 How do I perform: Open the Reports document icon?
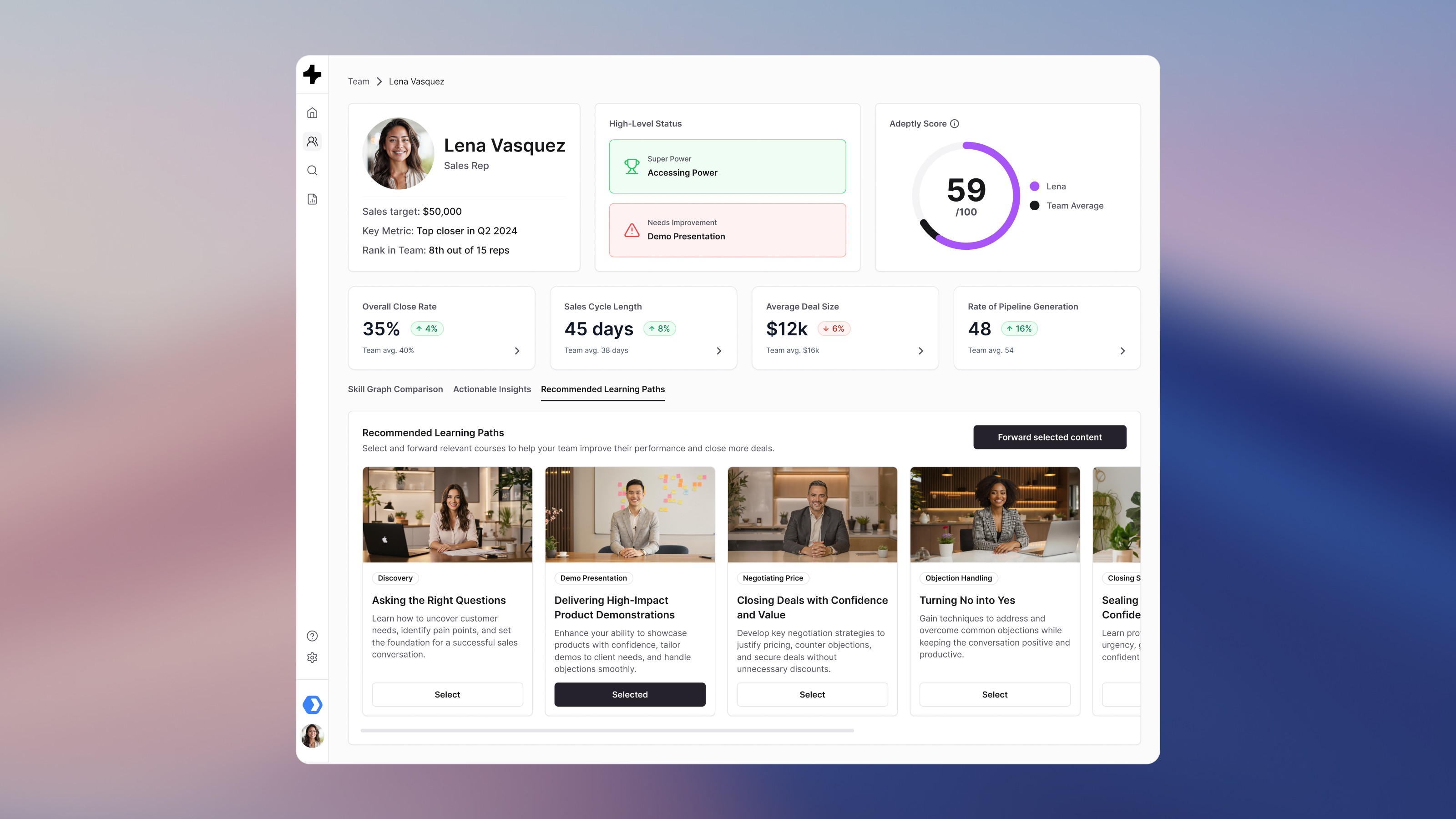coord(312,199)
